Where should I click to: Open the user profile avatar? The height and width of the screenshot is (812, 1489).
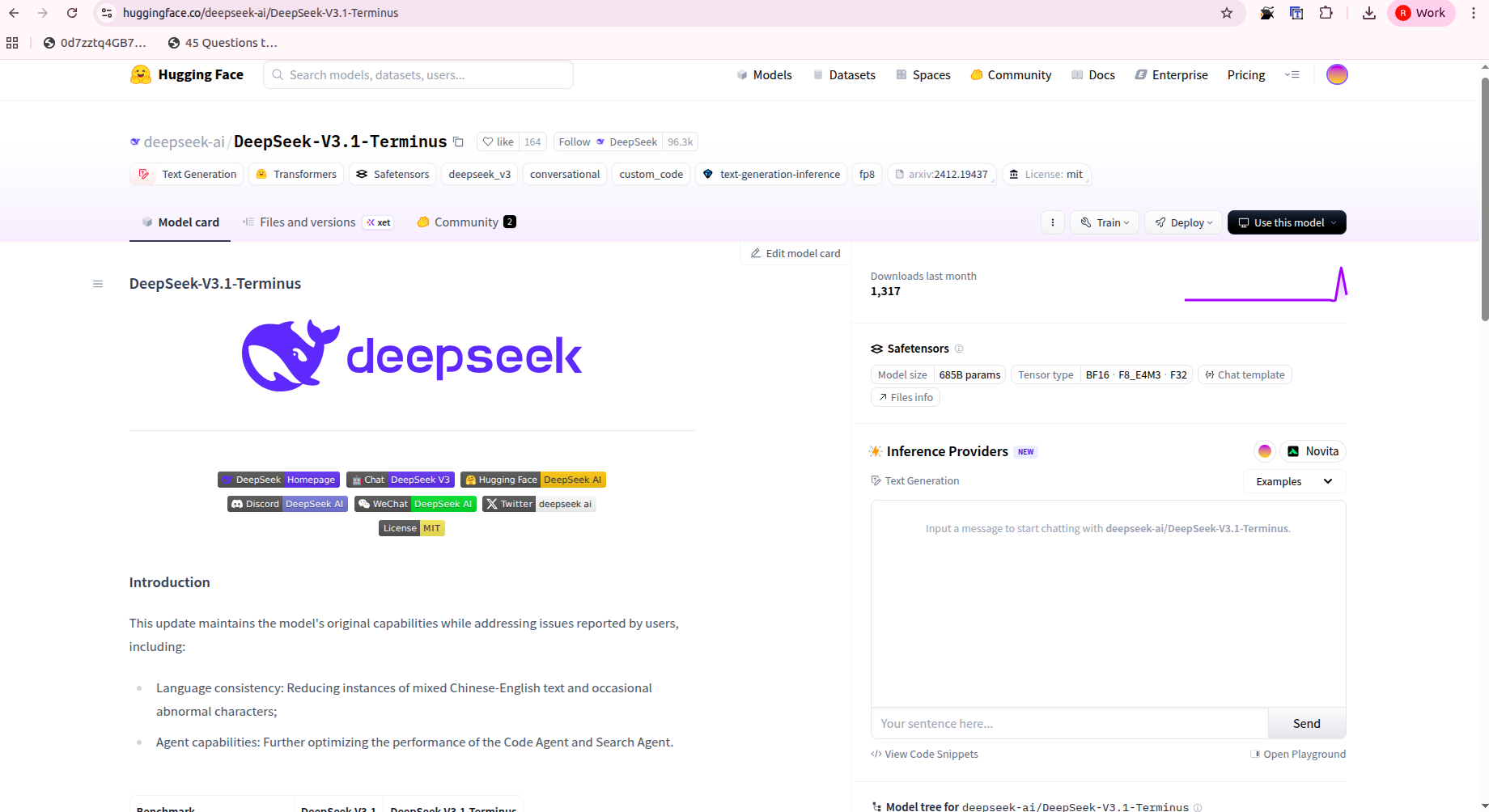(1336, 74)
